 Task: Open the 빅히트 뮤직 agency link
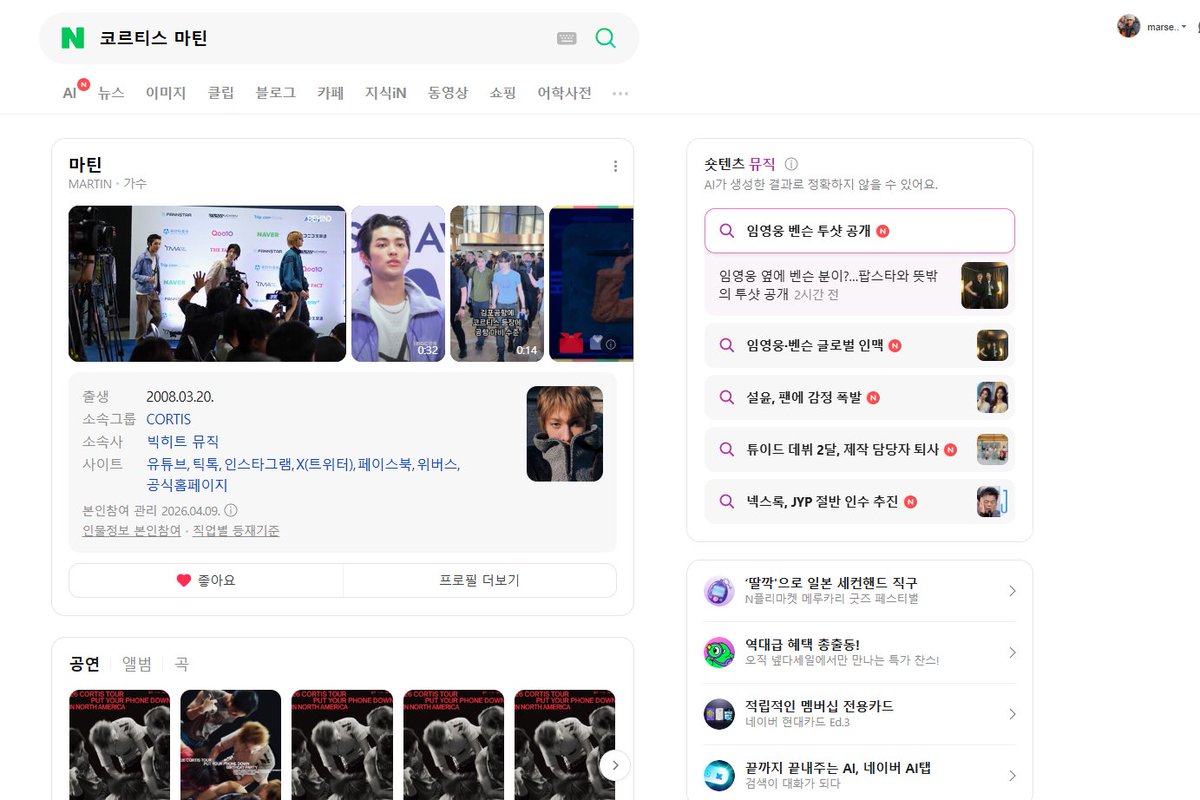tap(183, 441)
